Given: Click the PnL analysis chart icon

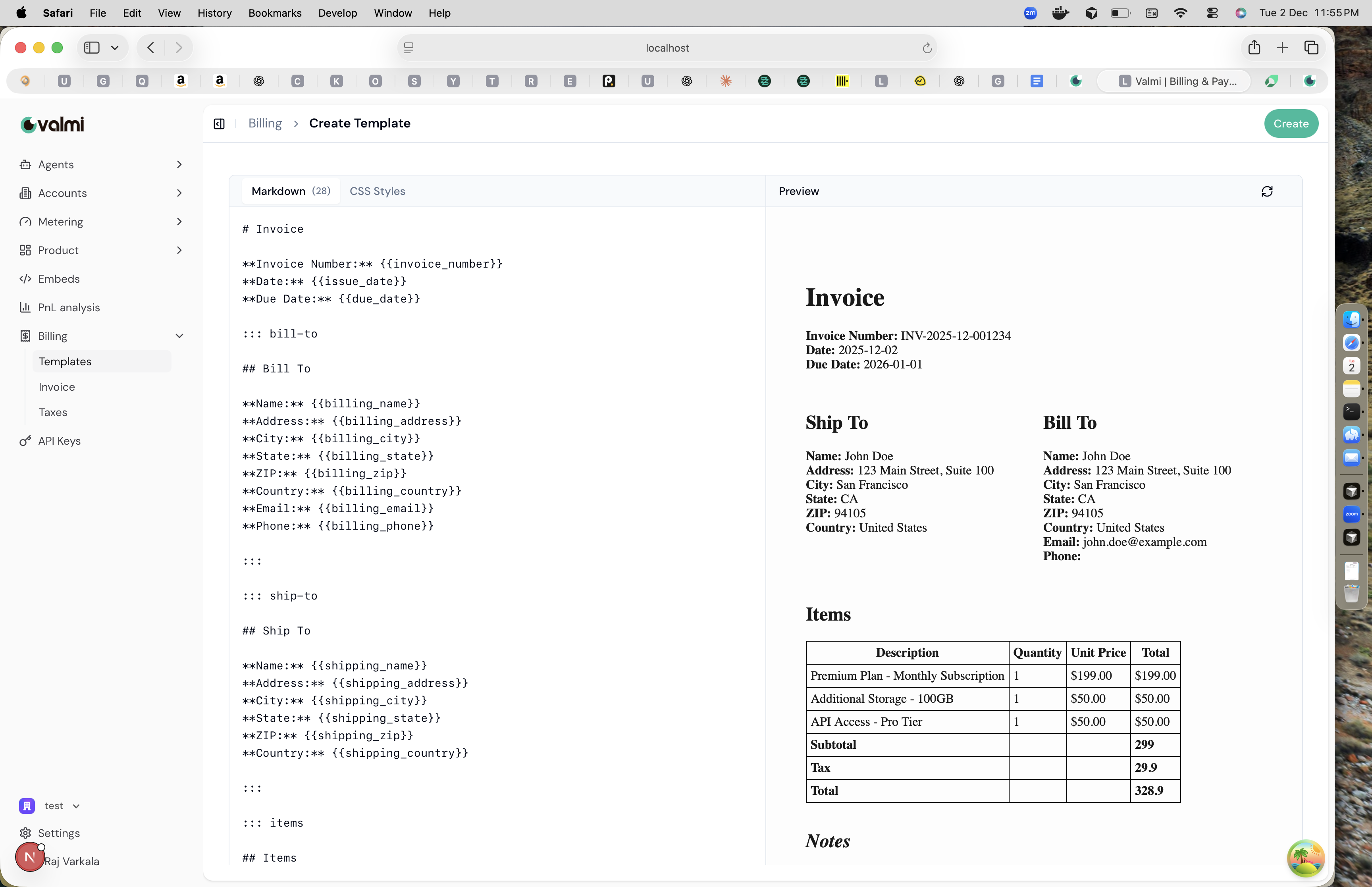Looking at the screenshot, I should tap(25, 307).
